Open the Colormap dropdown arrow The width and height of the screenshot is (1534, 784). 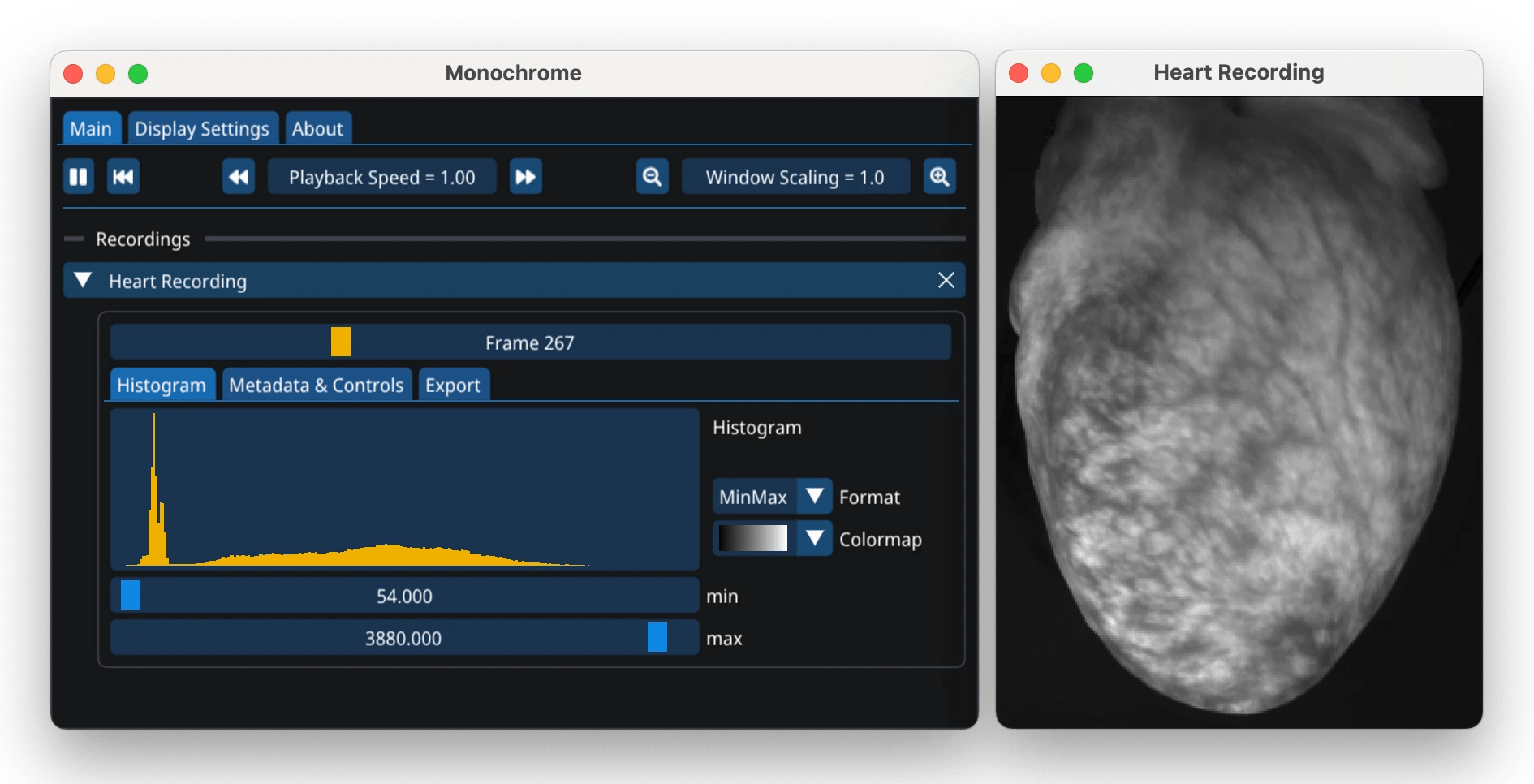tap(815, 538)
